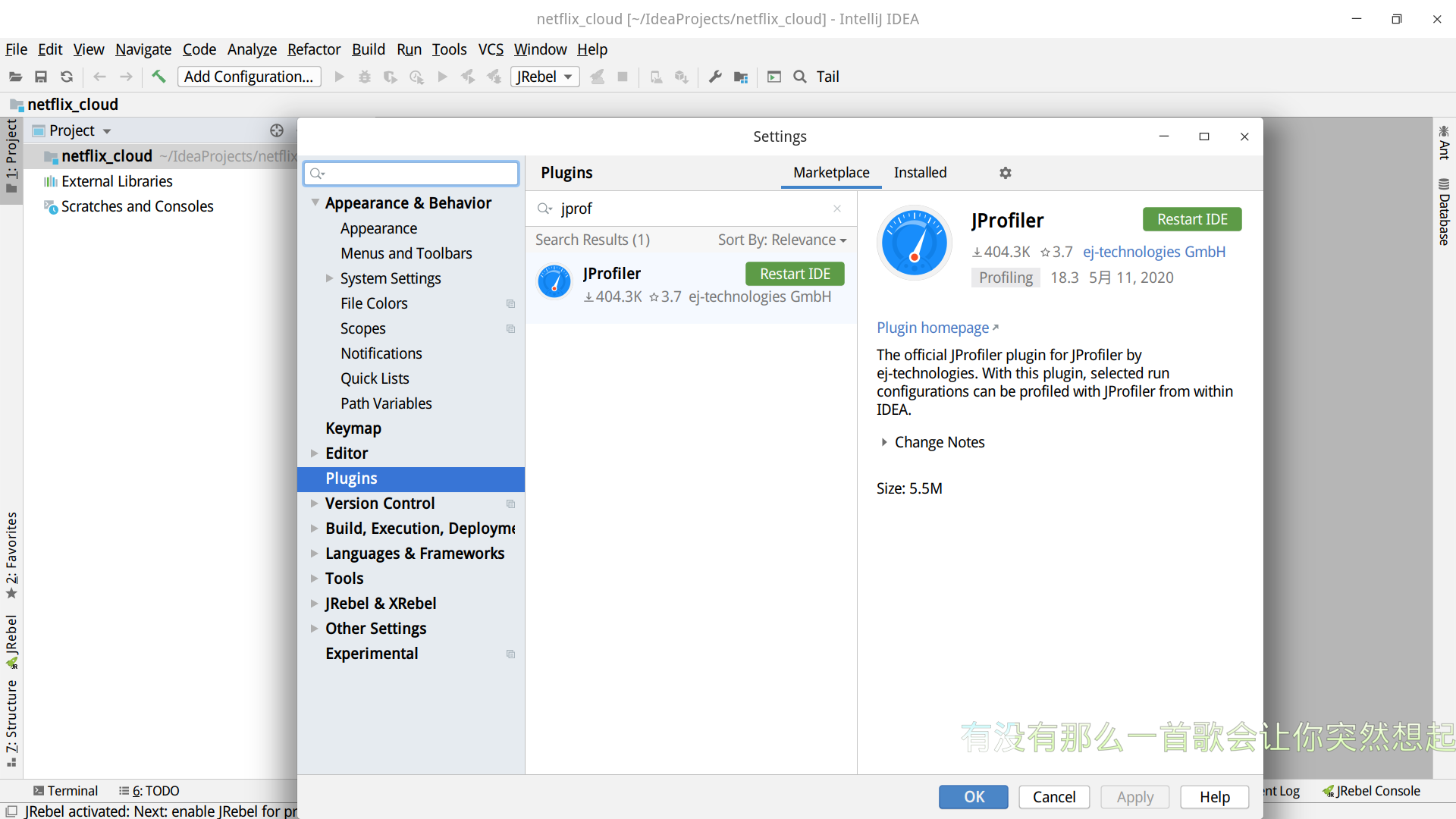Click Add Configuration button
The height and width of the screenshot is (819, 1456).
point(249,77)
